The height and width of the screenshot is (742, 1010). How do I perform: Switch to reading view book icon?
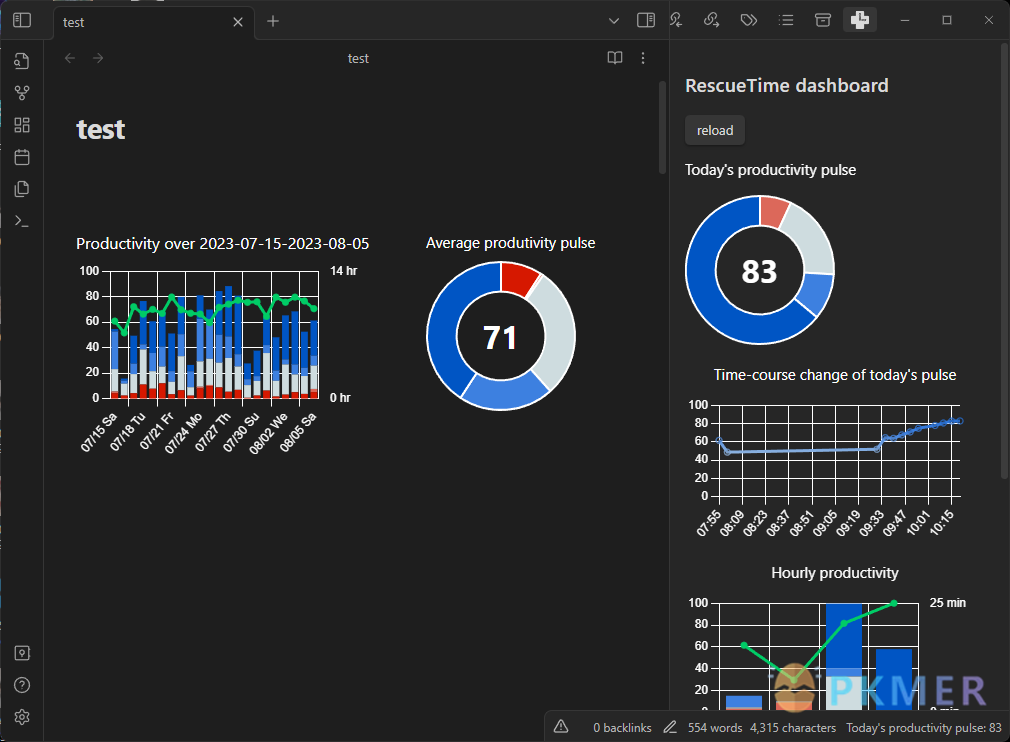click(x=615, y=58)
